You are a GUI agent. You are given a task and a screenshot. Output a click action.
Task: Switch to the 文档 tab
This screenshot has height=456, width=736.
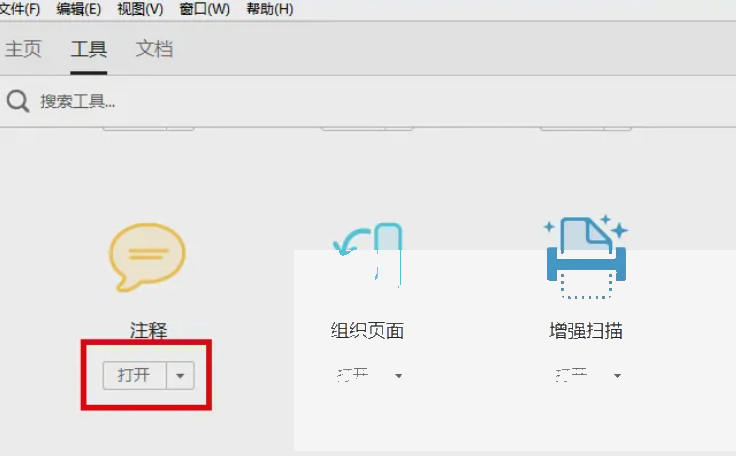(x=154, y=49)
